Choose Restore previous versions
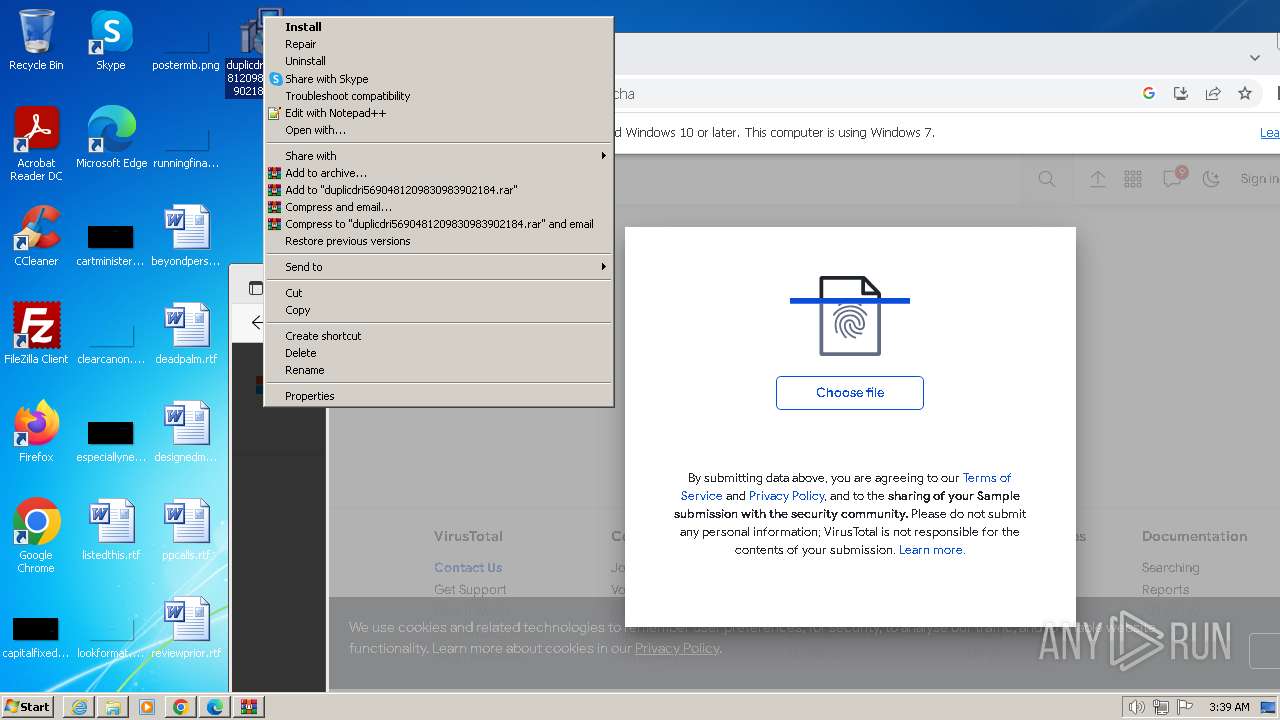 point(438,241)
